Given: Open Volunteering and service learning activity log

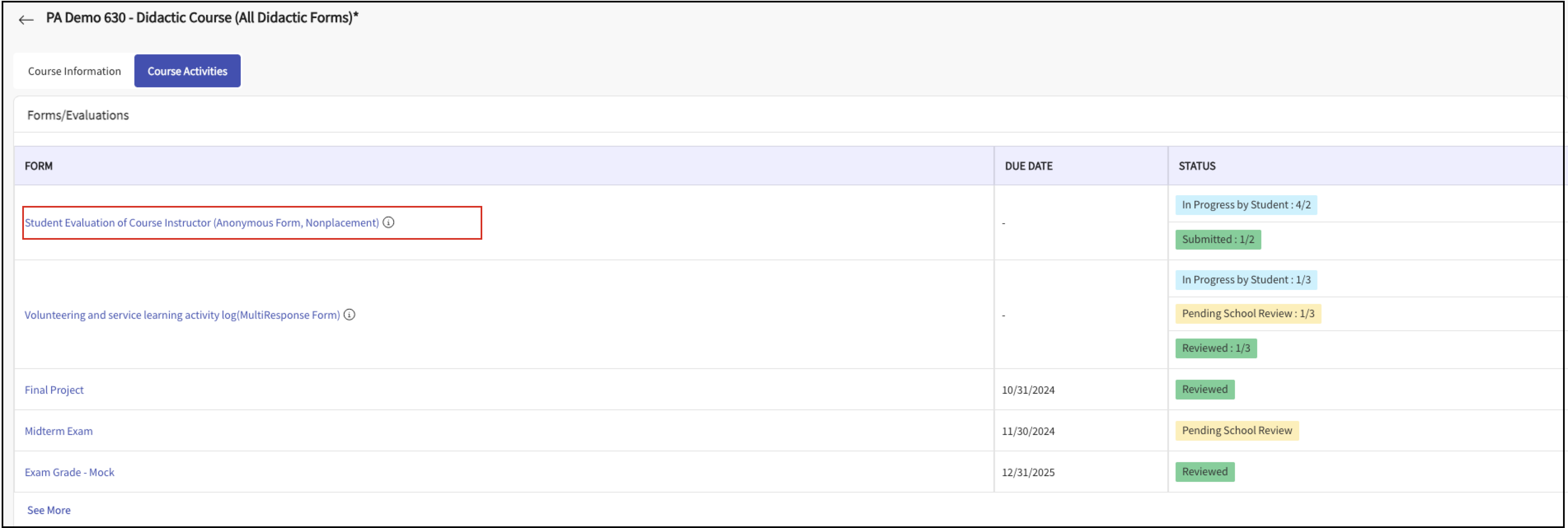Looking at the screenshot, I should [182, 315].
